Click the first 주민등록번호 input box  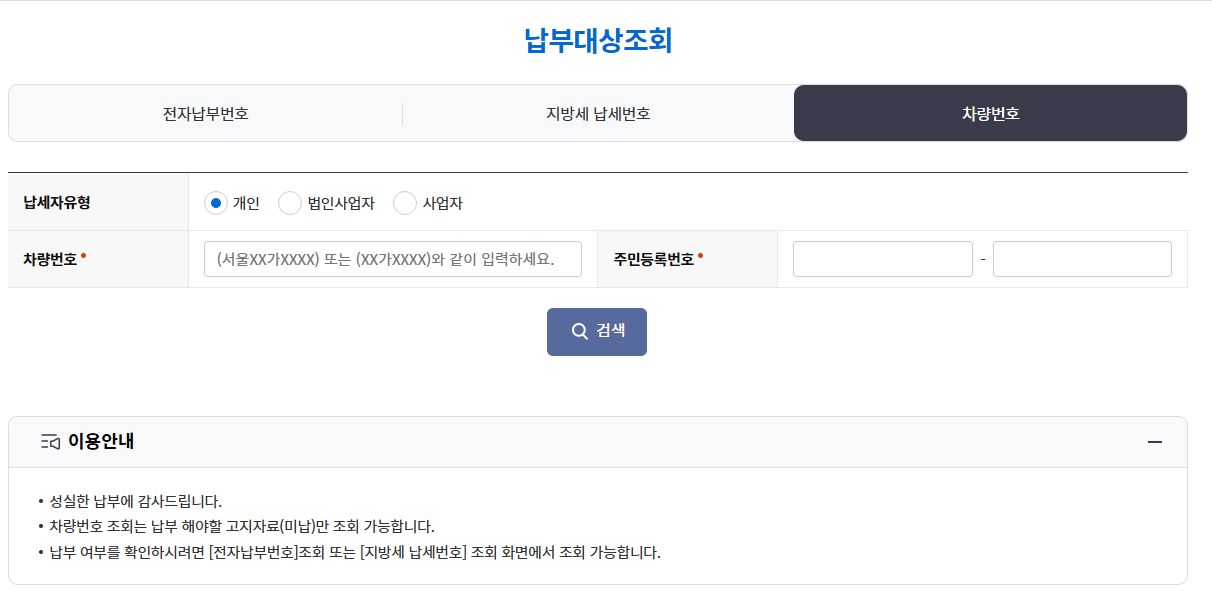coord(882,258)
